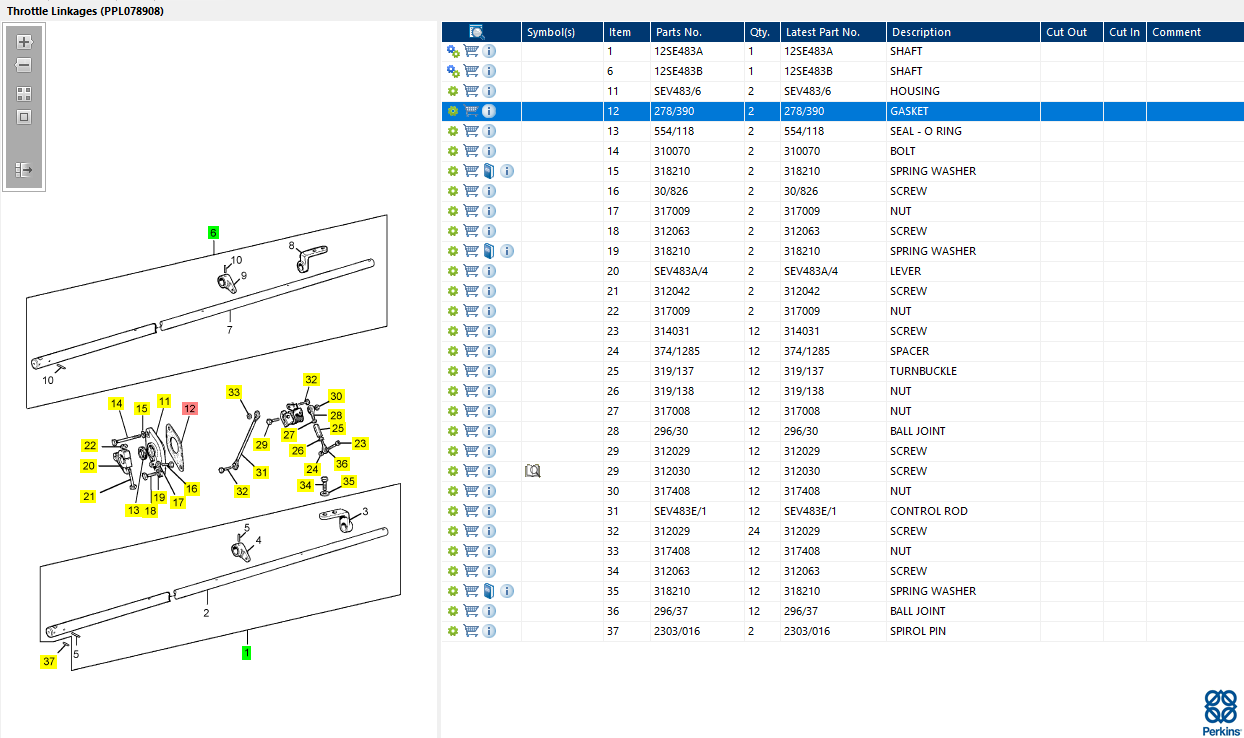Image resolution: width=1244 pixels, height=738 pixels.
Task: Click the TURNBUCKLE description cell
Action: (963, 371)
